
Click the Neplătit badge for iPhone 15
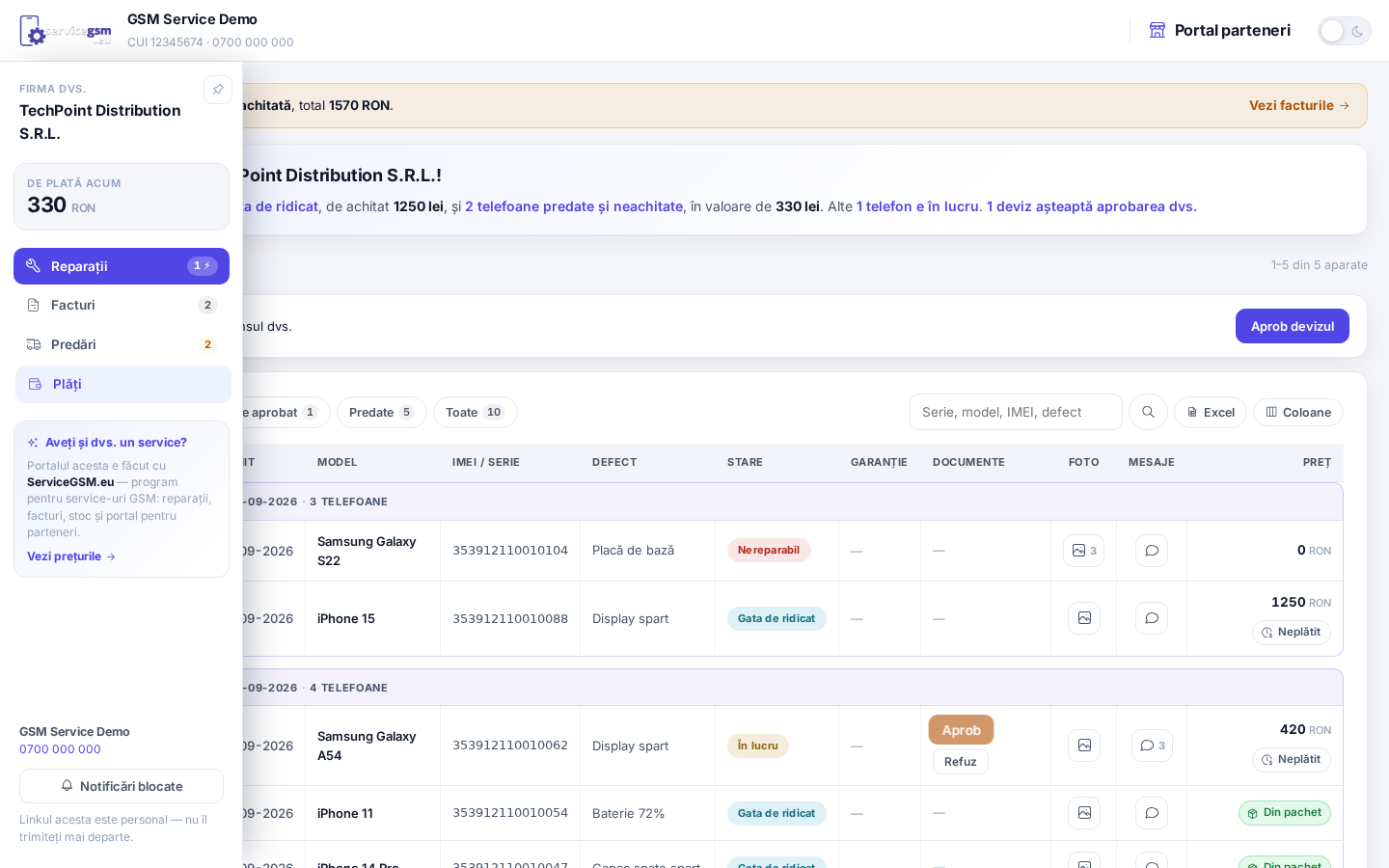1292,633
